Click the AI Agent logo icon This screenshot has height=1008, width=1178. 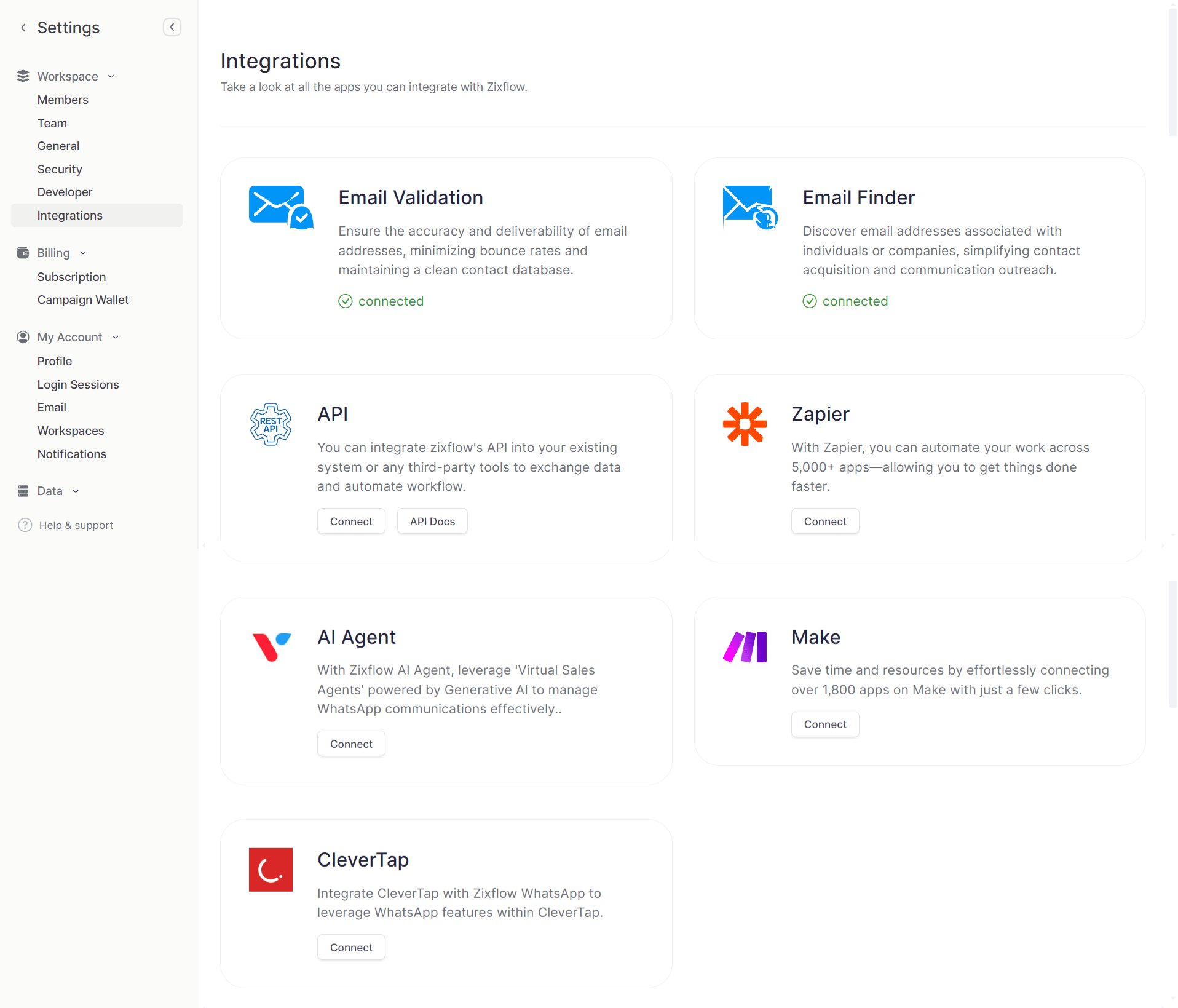pyautogui.click(x=271, y=646)
